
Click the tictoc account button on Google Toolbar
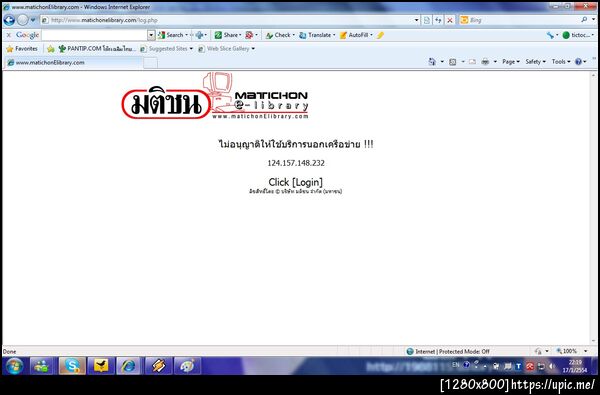coord(577,35)
